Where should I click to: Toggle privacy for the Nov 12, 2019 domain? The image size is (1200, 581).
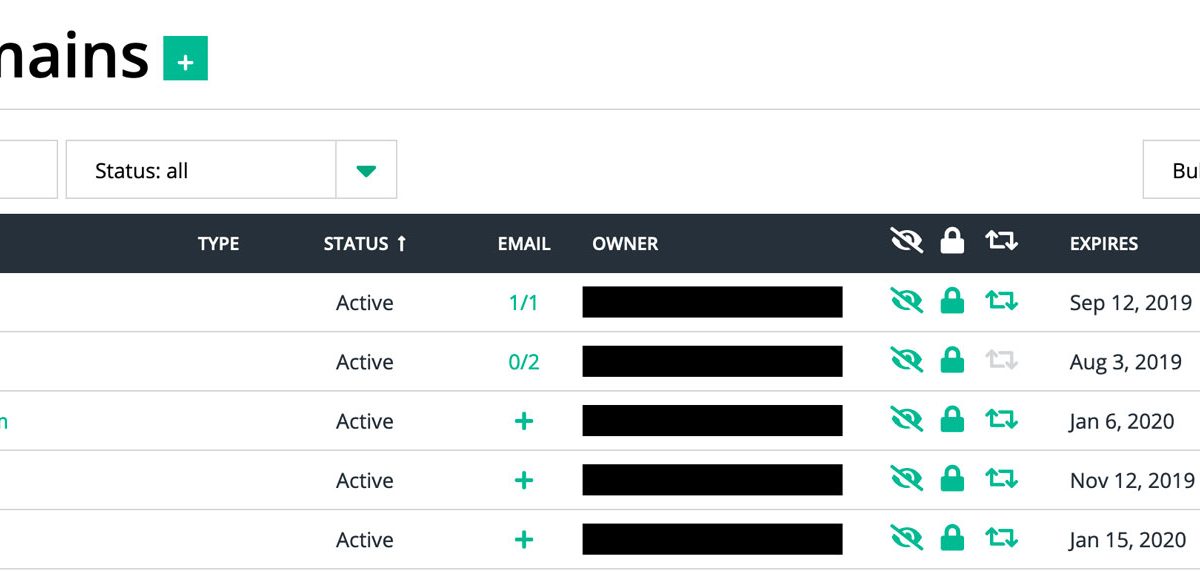pos(906,479)
